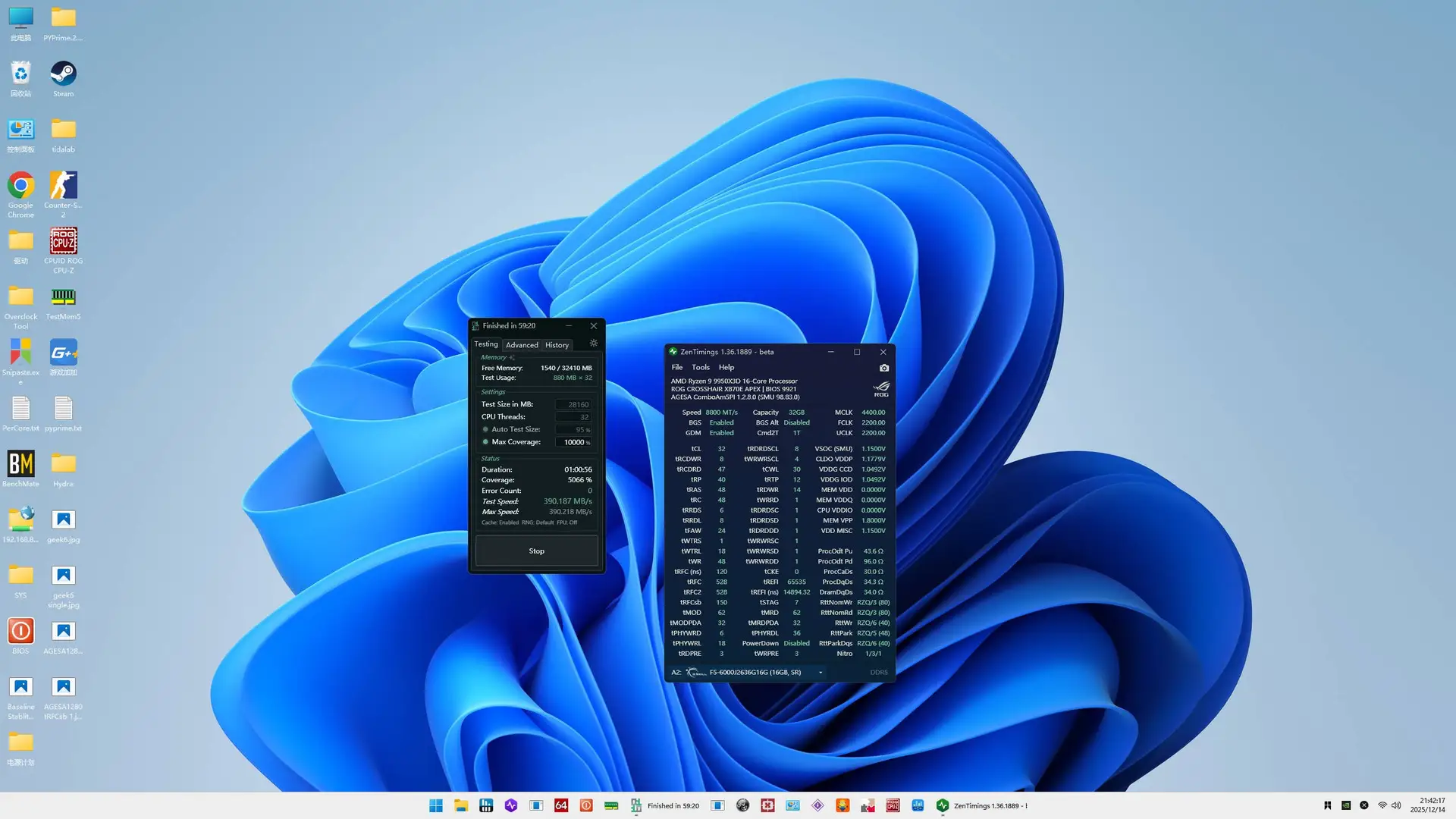The image size is (1456, 819).
Task: Switch to the Testing tab
Action: point(486,344)
